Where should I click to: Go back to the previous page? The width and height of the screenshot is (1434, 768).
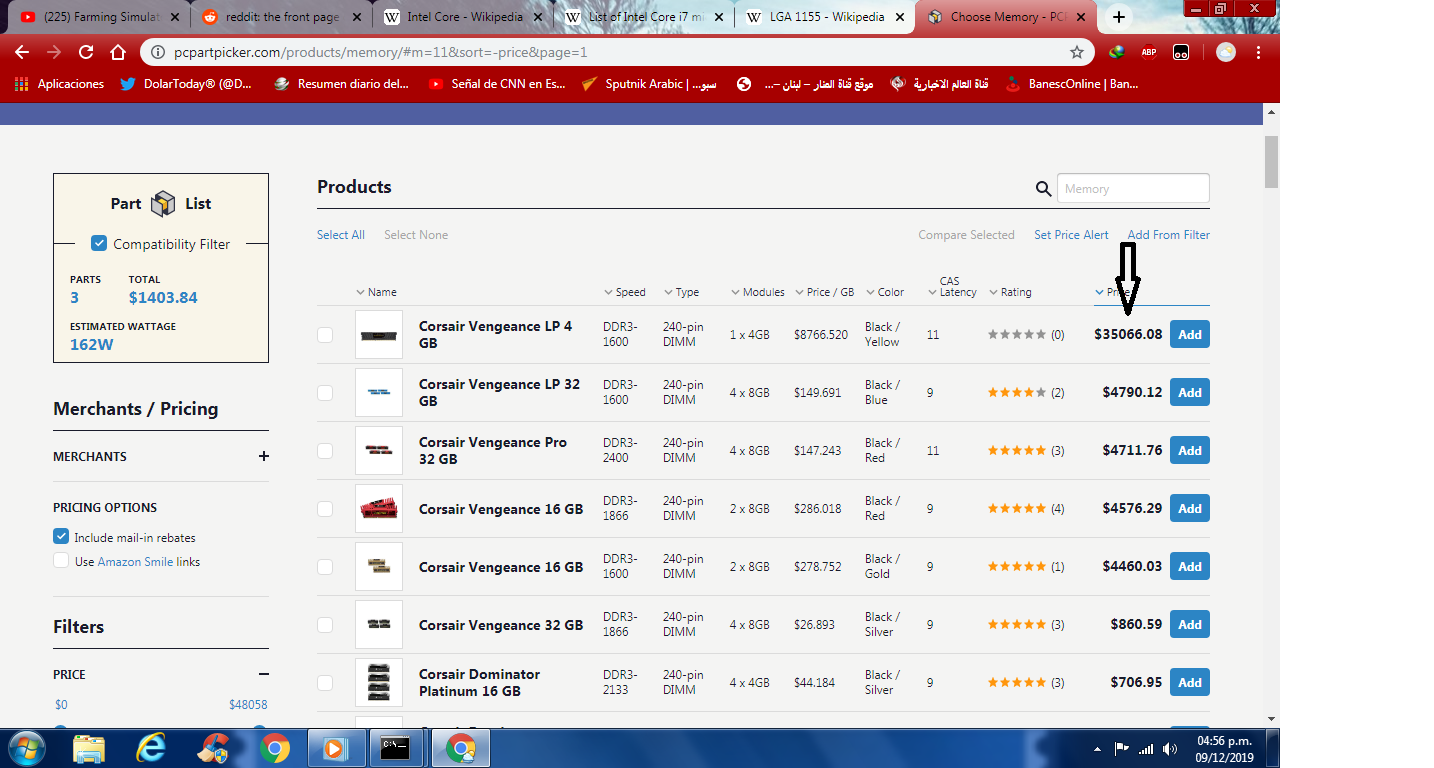(x=22, y=52)
